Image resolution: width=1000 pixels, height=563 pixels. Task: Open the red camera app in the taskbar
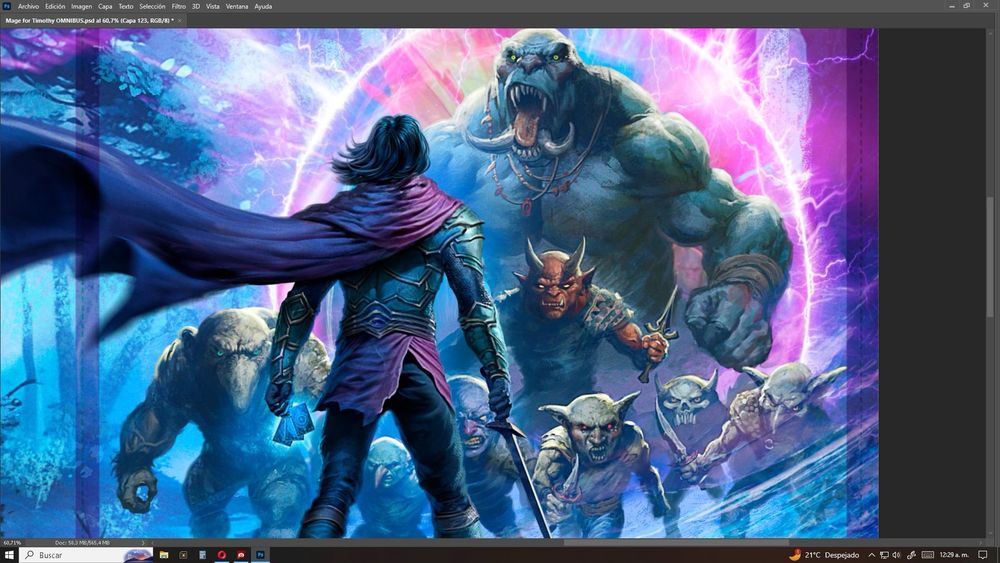click(x=241, y=555)
